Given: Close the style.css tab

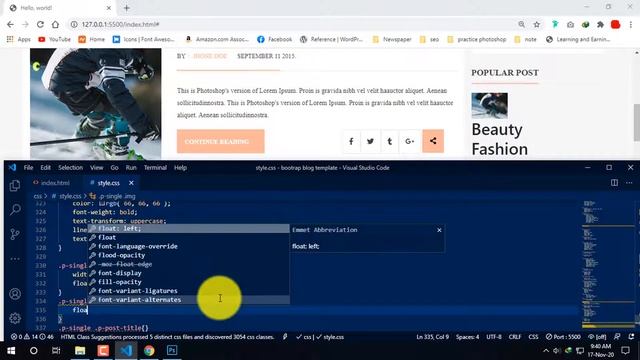Looking at the screenshot, I should 131,183.
